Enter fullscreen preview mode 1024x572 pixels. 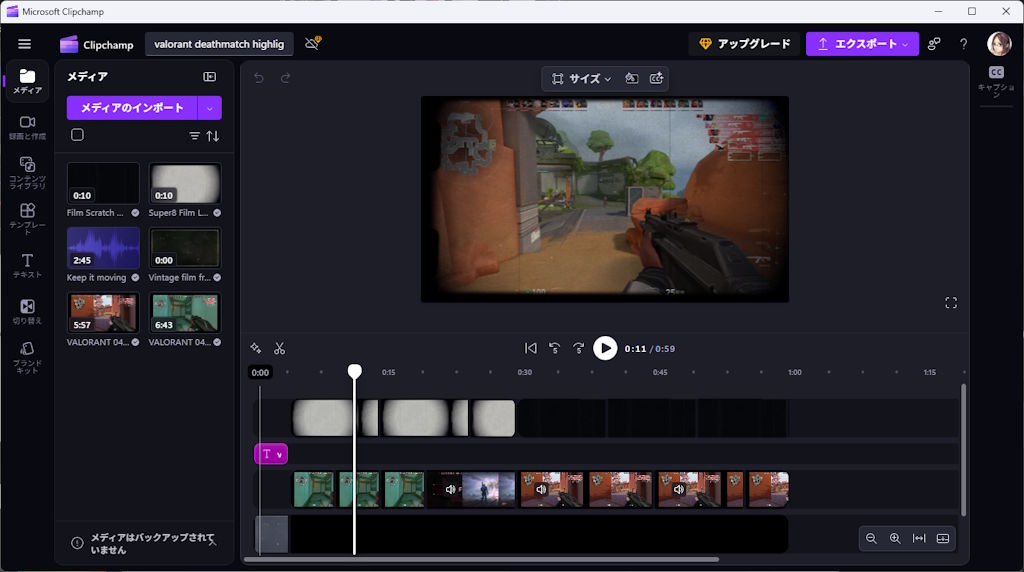coord(951,303)
